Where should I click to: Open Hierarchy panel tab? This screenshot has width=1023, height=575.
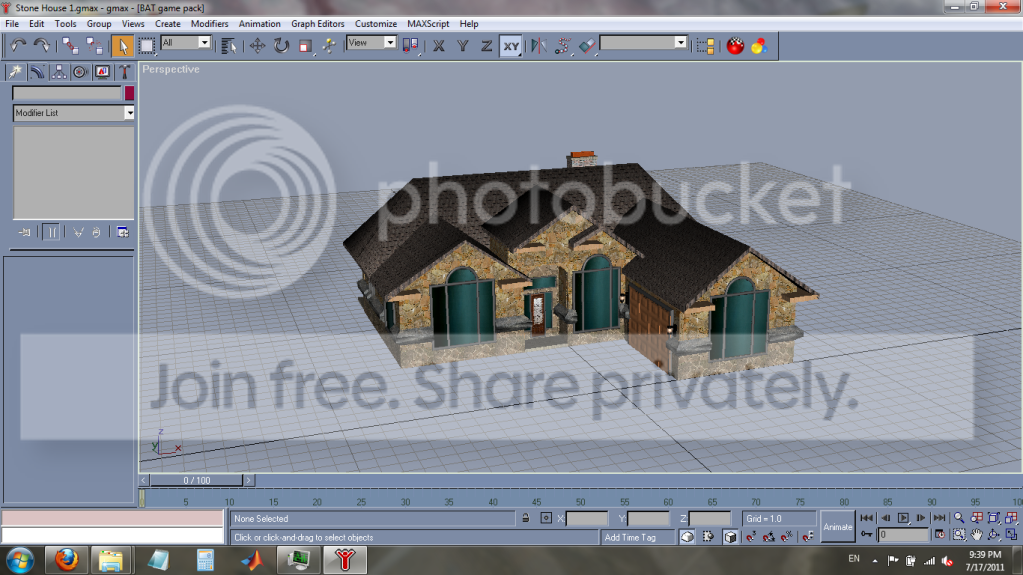pos(59,72)
